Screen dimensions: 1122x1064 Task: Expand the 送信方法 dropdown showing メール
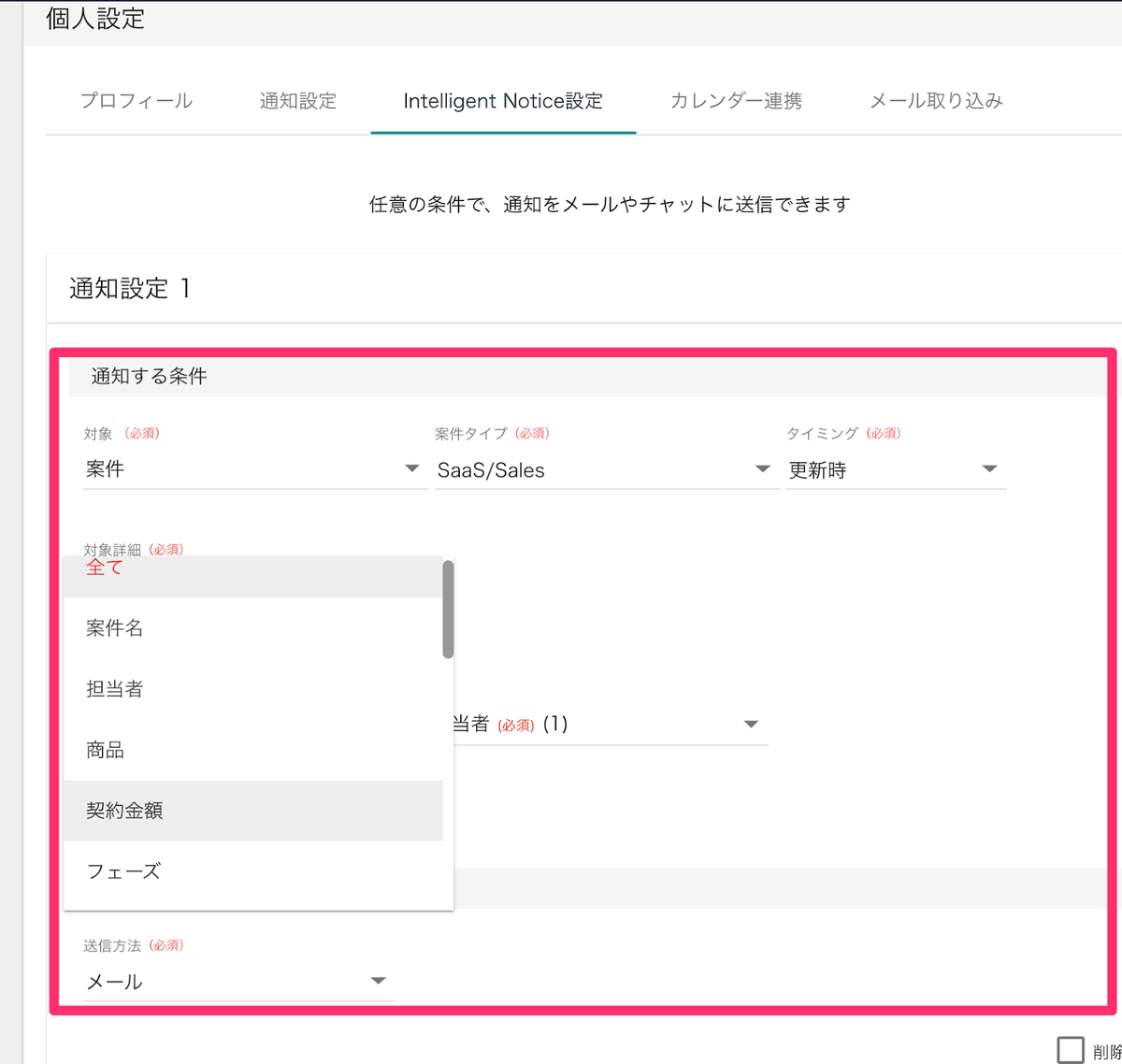pos(378,981)
